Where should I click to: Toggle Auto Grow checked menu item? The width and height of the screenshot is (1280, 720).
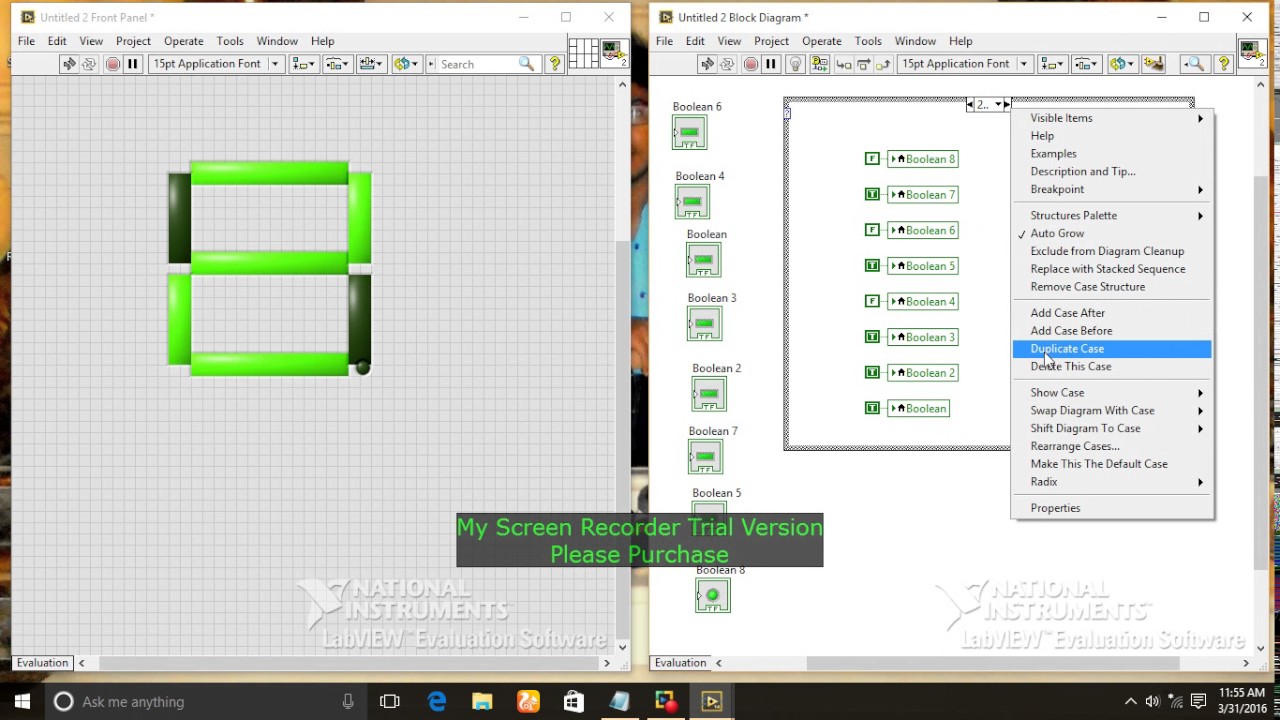[x=1112, y=233]
